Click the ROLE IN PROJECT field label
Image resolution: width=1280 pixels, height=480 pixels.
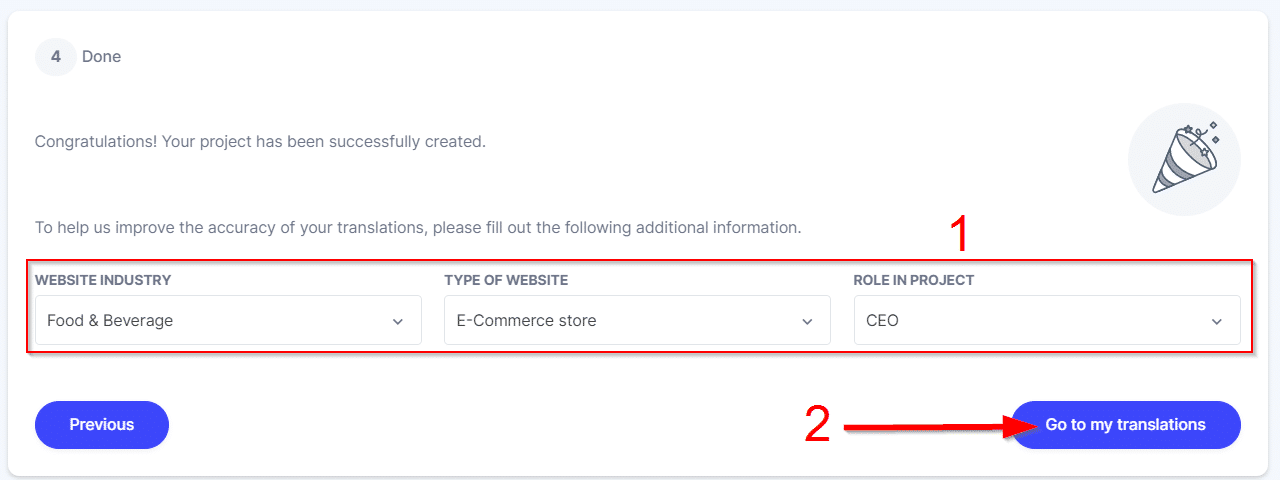(x=913, y=280)
